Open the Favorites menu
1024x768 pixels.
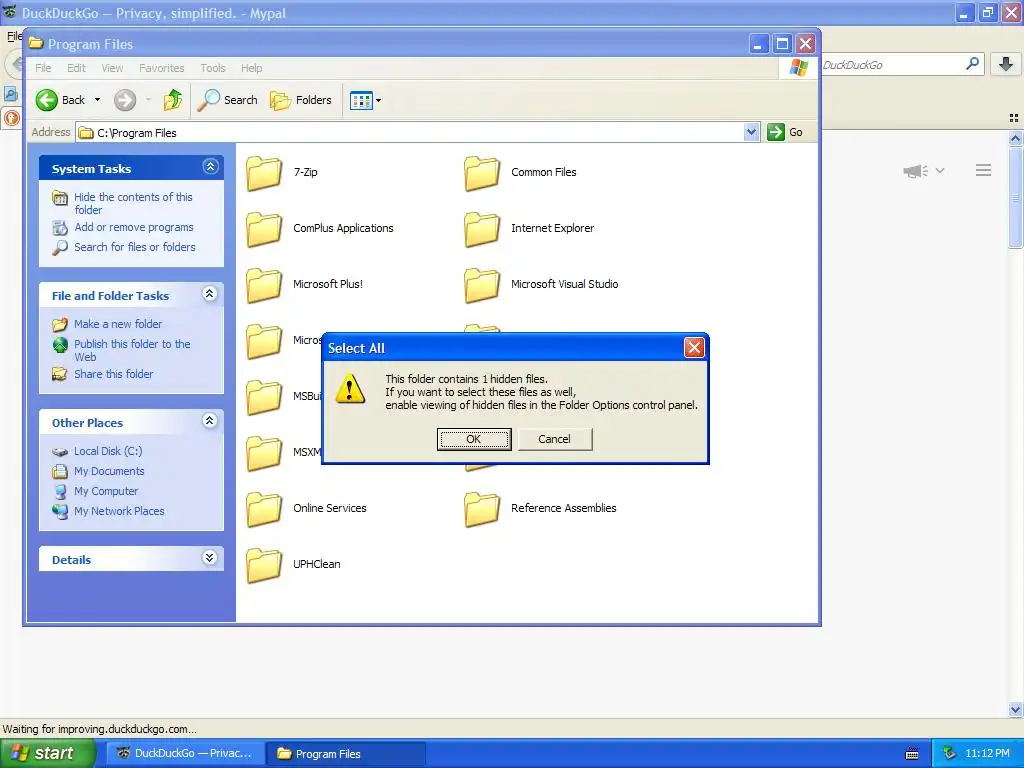coord(161,68)
